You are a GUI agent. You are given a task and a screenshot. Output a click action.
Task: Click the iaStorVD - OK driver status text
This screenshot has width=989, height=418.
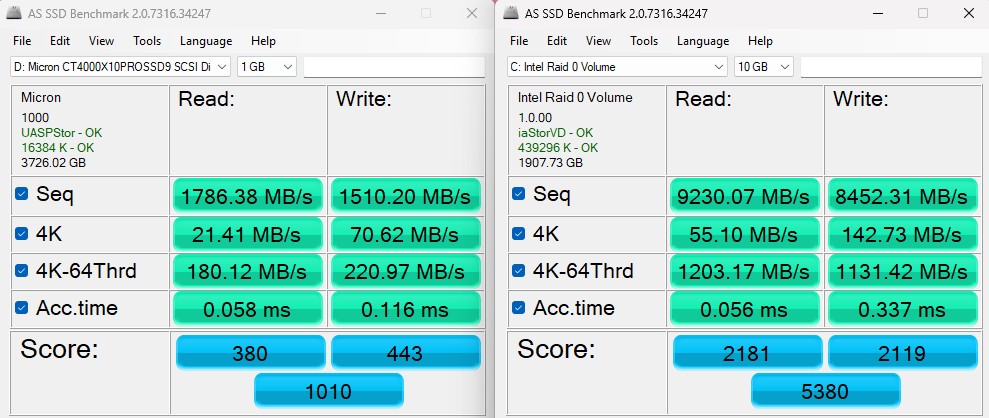pyautogui.click(x=556, y=133)
